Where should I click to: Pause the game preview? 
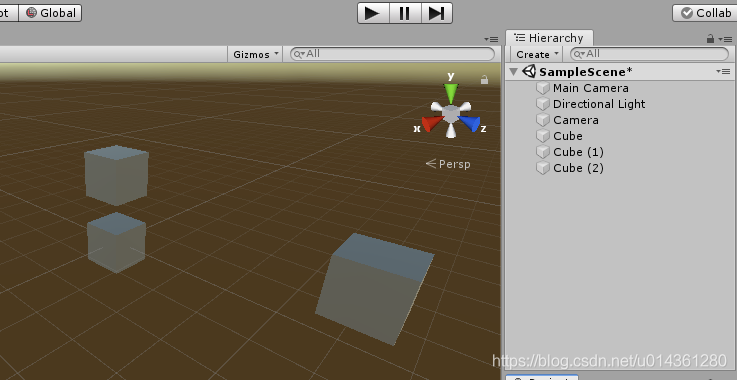pos(405,13)
